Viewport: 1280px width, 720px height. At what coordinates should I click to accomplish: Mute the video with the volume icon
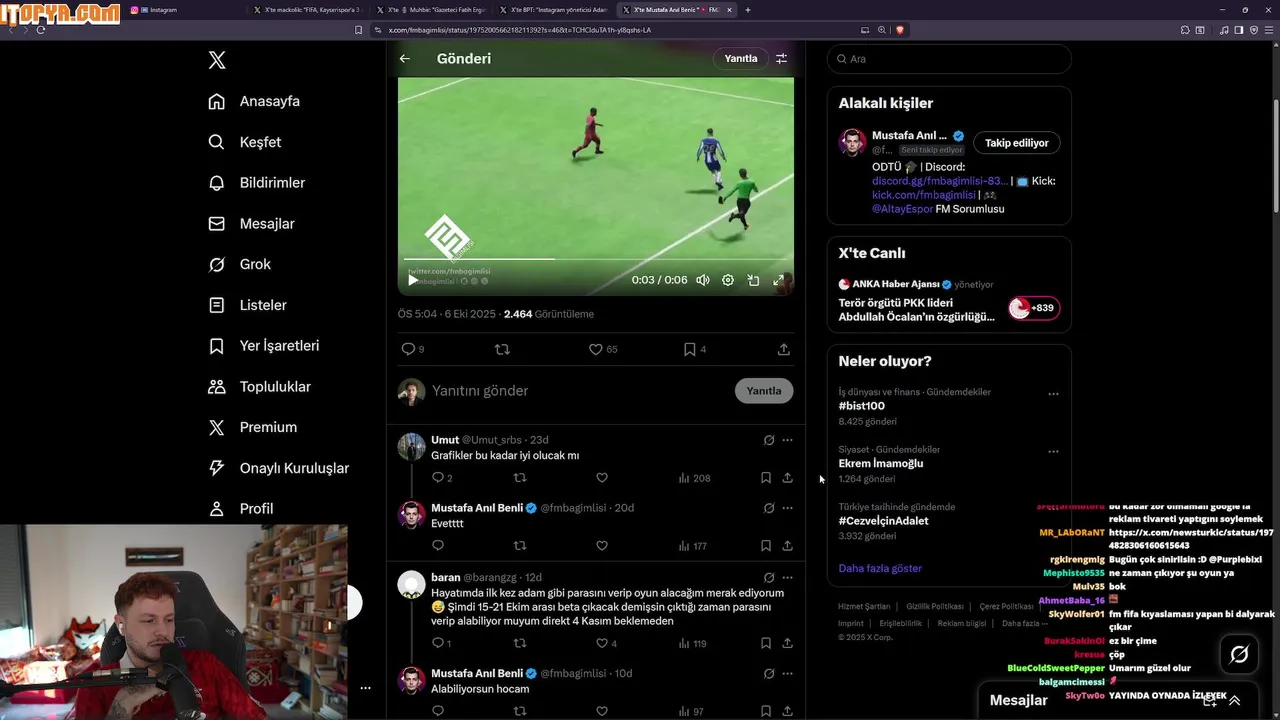pos(703,280)
